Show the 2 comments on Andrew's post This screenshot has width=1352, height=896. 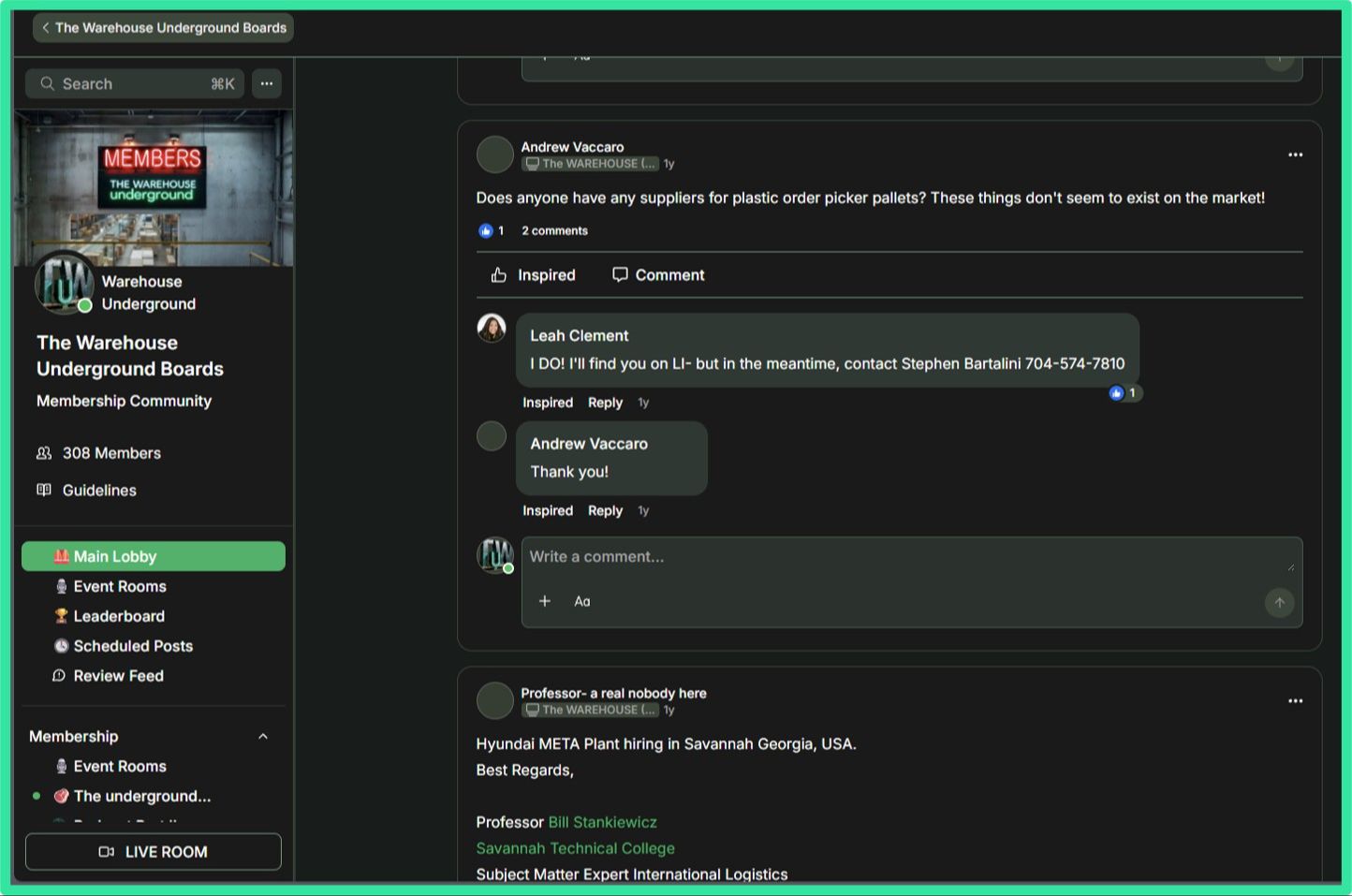(x=554, y=230)
